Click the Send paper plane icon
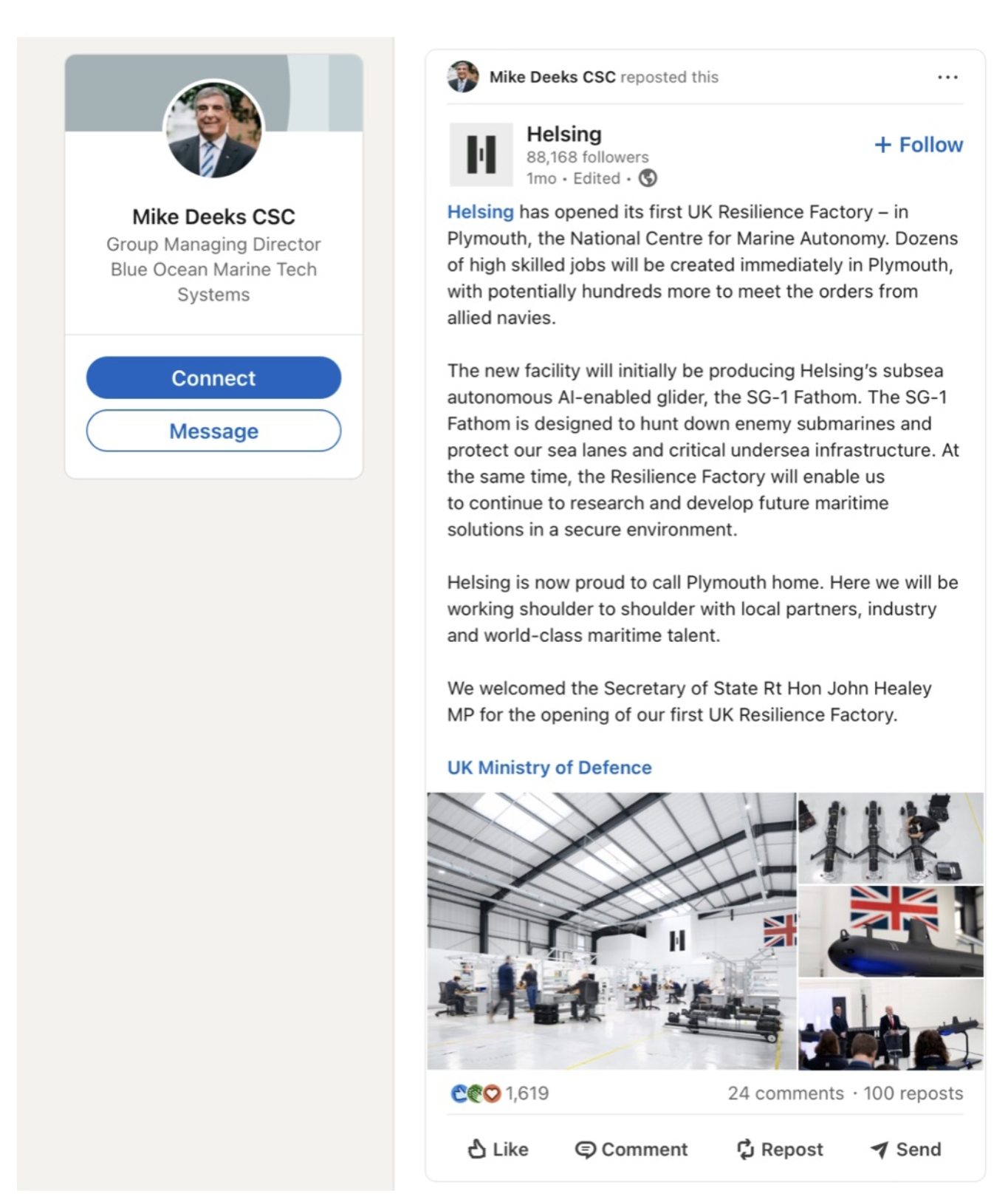 [879, 1150]
